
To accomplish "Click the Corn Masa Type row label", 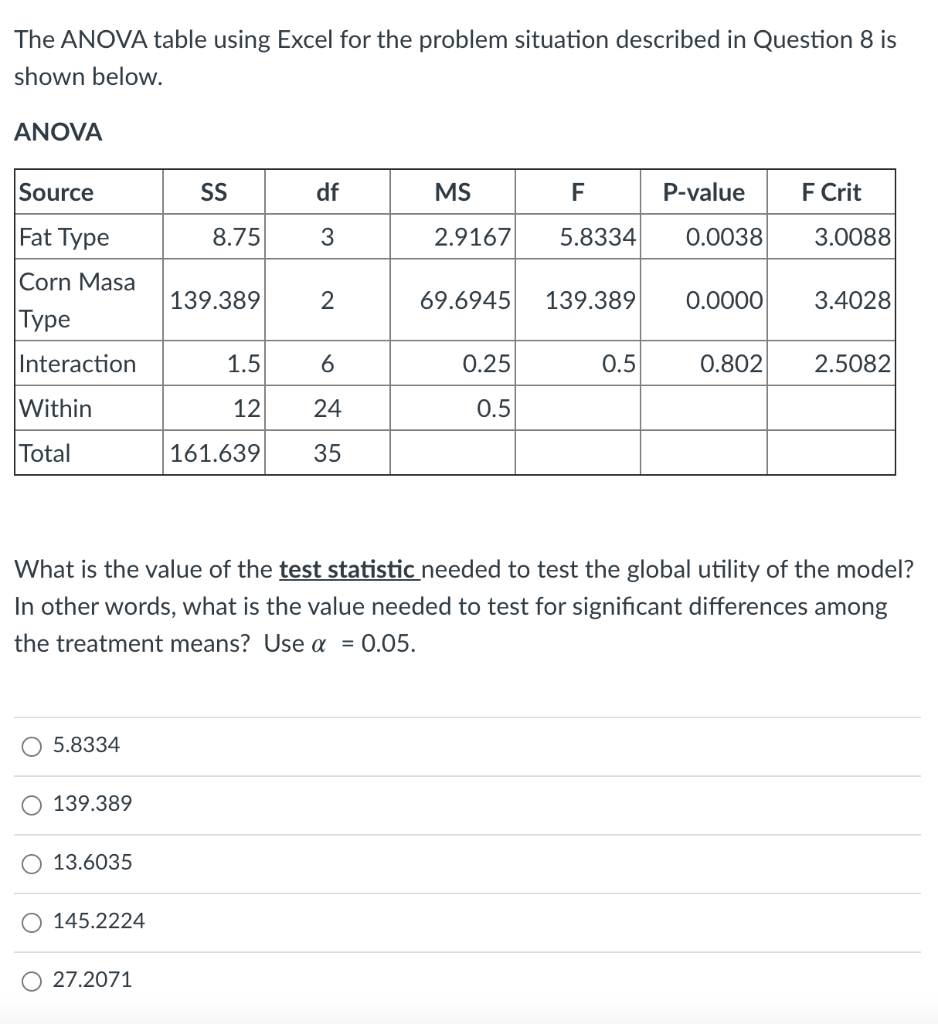I will (x=75, y=300).
